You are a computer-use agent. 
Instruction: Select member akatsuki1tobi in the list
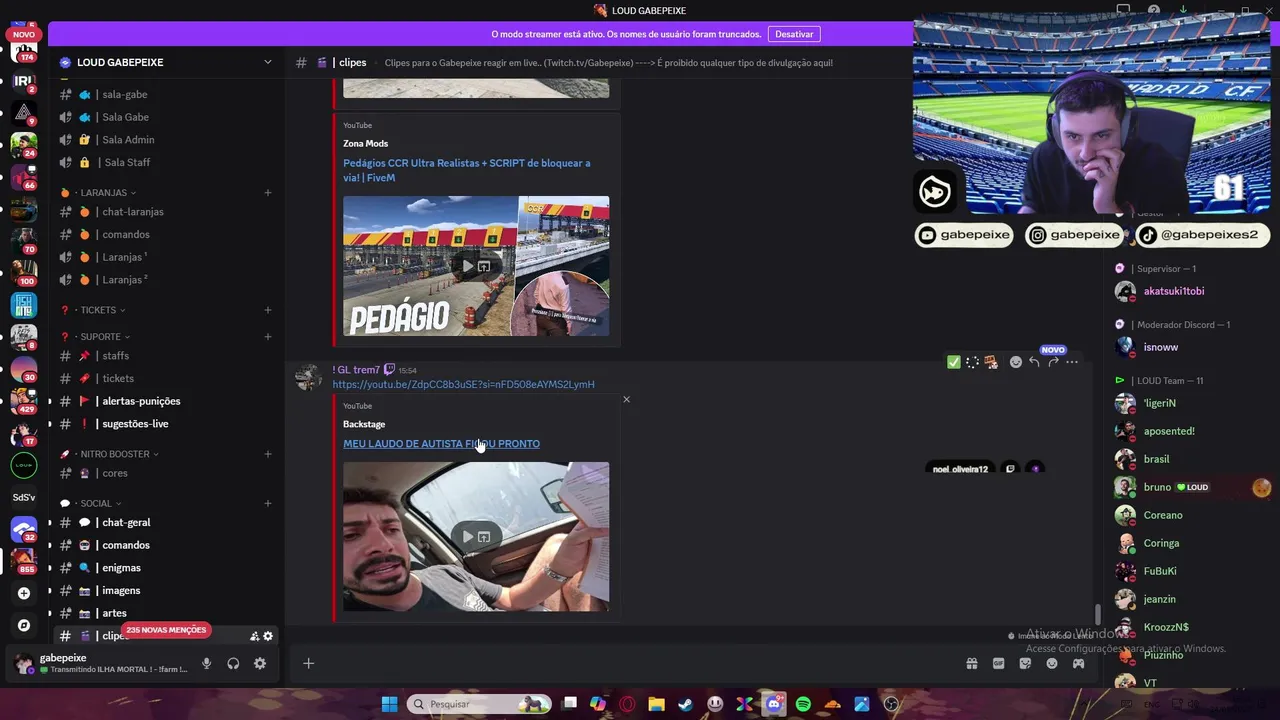pyautogui.click(x=1173, y=291)
